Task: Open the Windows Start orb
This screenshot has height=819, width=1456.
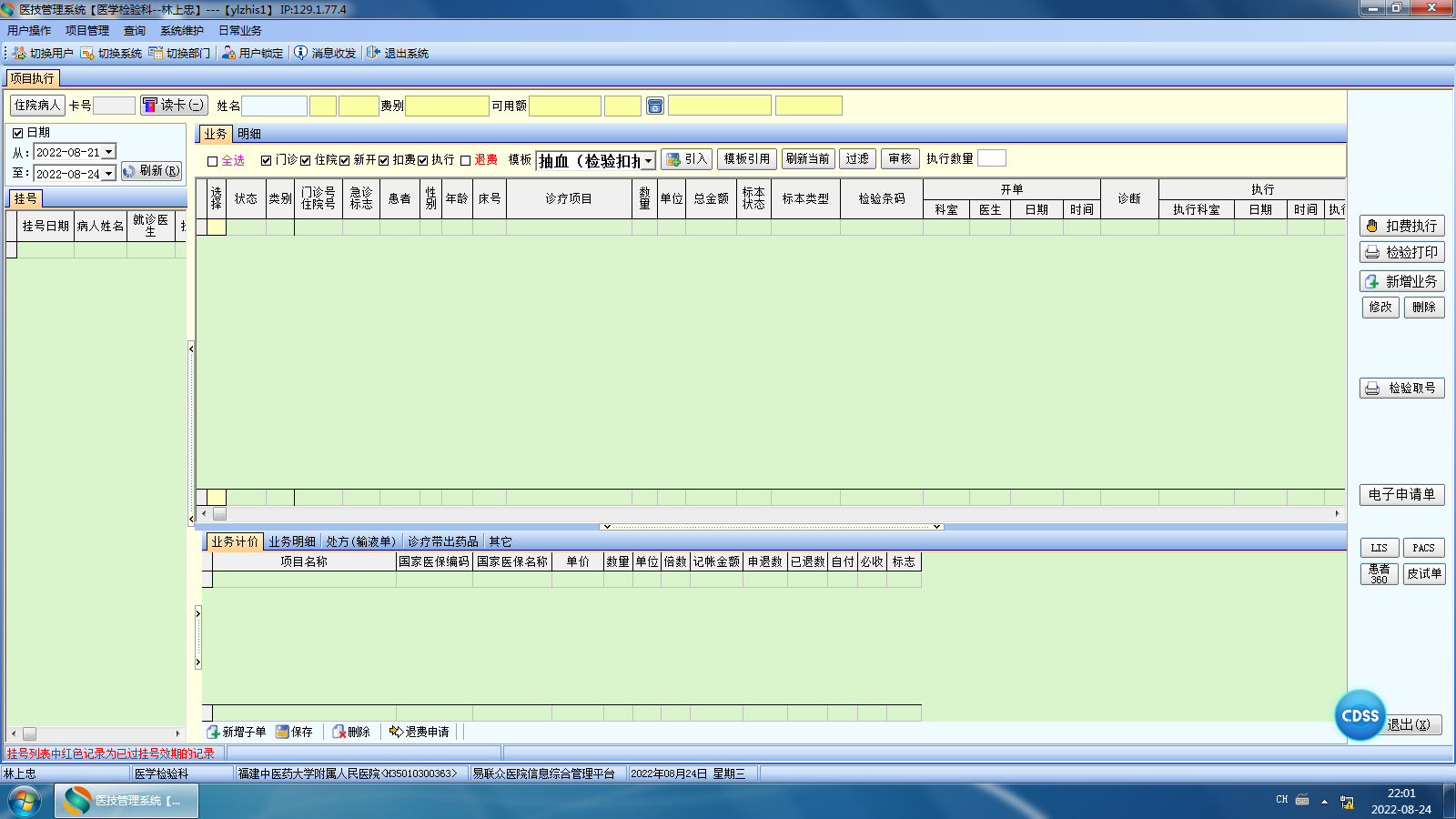Action: 25,801
